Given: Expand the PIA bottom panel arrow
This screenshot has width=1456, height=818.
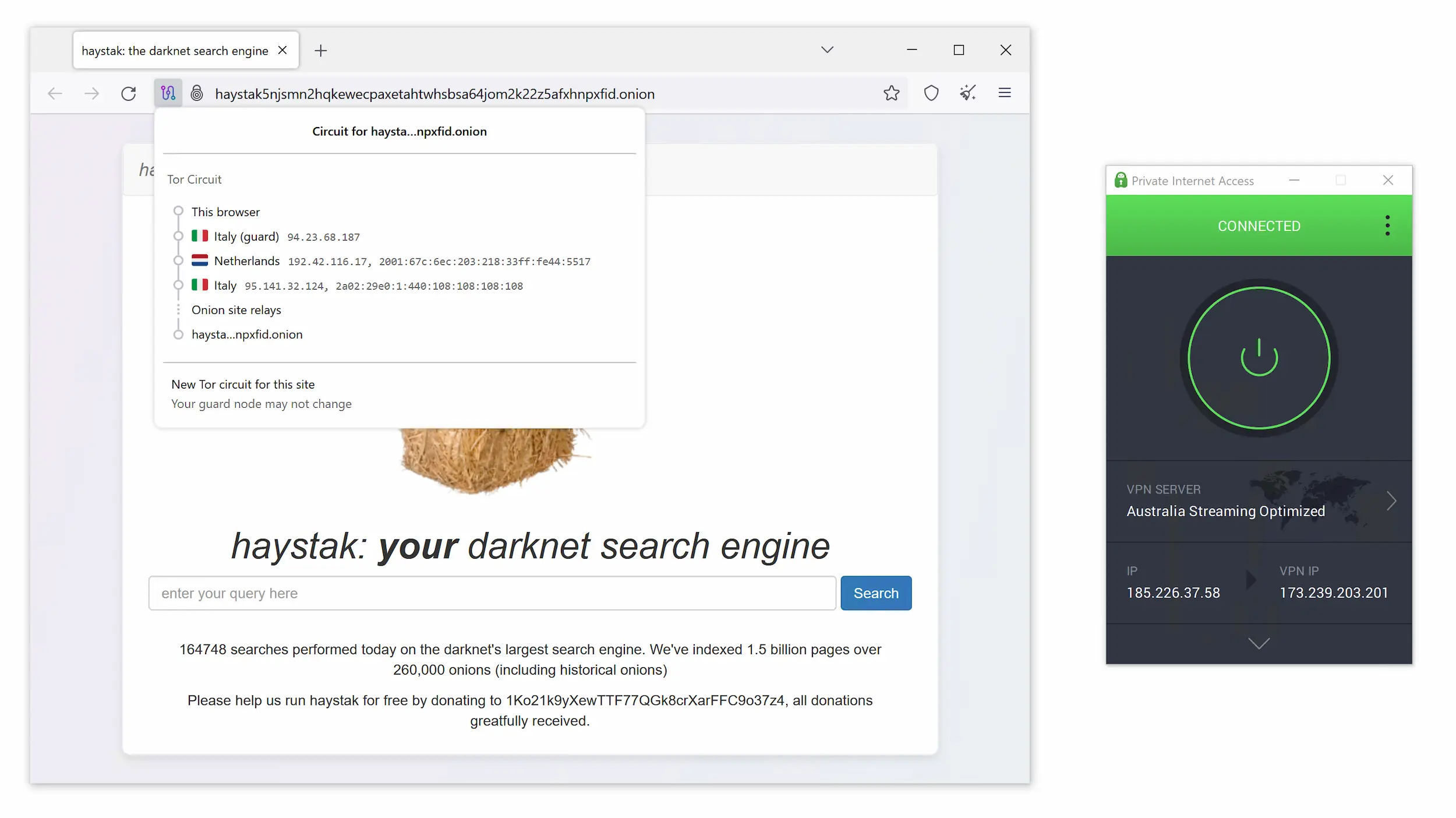Looking at the screenshot, I should tap(1259, 643).
